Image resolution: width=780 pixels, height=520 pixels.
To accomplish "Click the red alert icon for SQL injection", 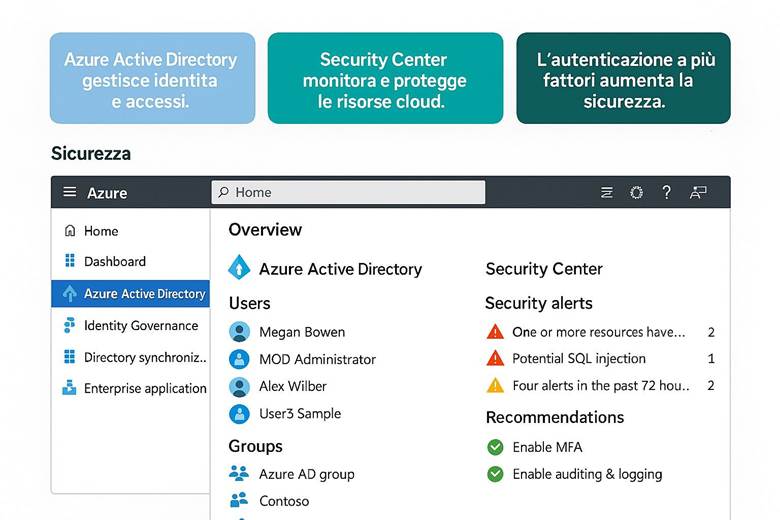I will pos(495,358).
